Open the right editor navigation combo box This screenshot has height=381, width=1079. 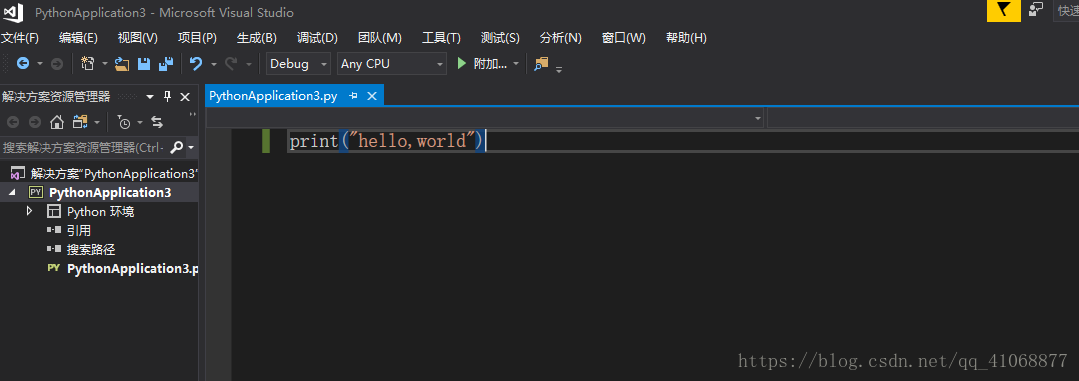pyautogui.click(x=923, y=119)
